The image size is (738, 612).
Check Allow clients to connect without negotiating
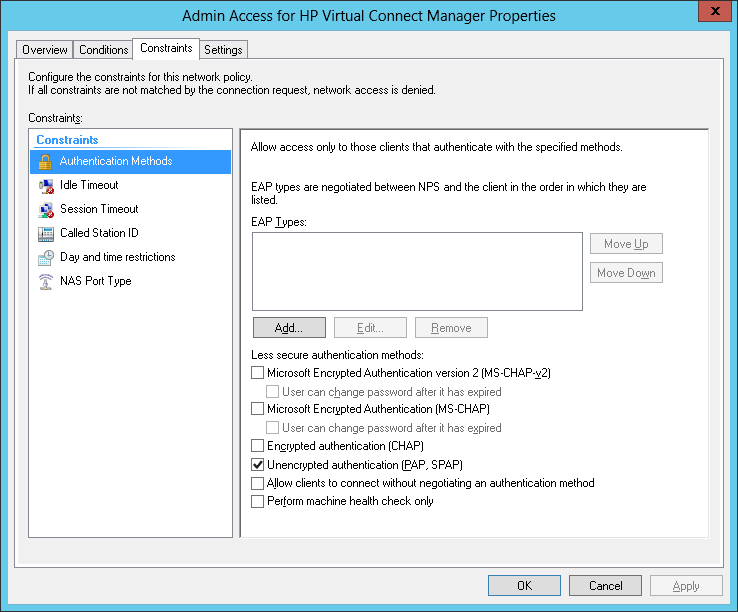pyautogui.click(x=258, y=483)
